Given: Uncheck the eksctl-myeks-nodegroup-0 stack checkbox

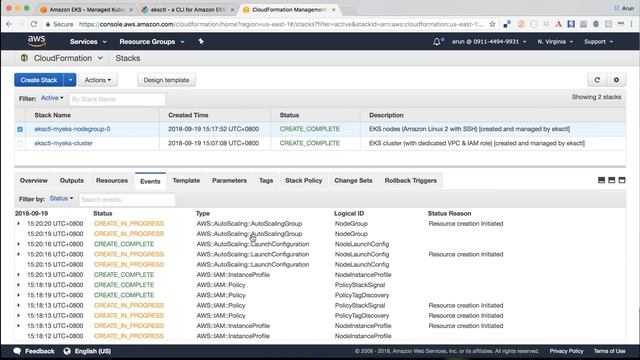Looking at the screenshot, I should click(x=20, y=129).
